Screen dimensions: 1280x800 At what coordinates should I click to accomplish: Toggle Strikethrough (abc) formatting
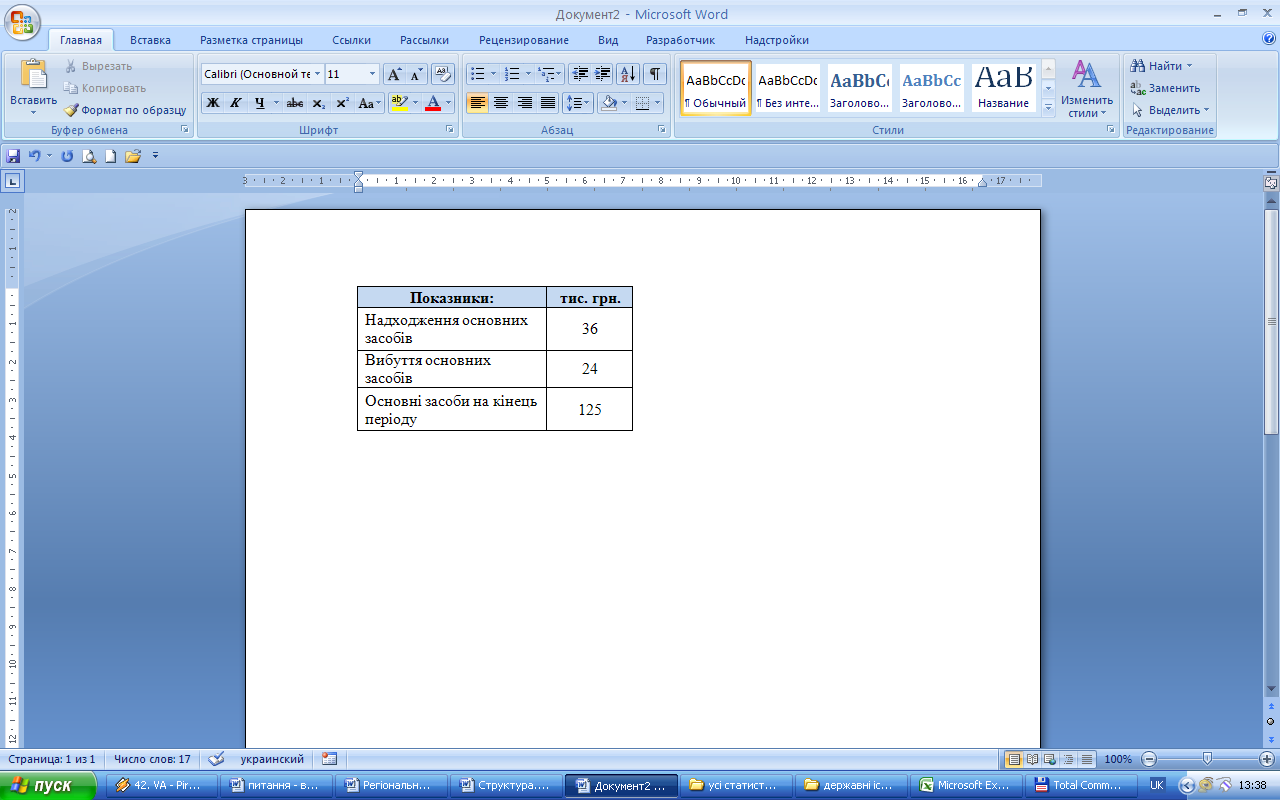click(295, 103)
